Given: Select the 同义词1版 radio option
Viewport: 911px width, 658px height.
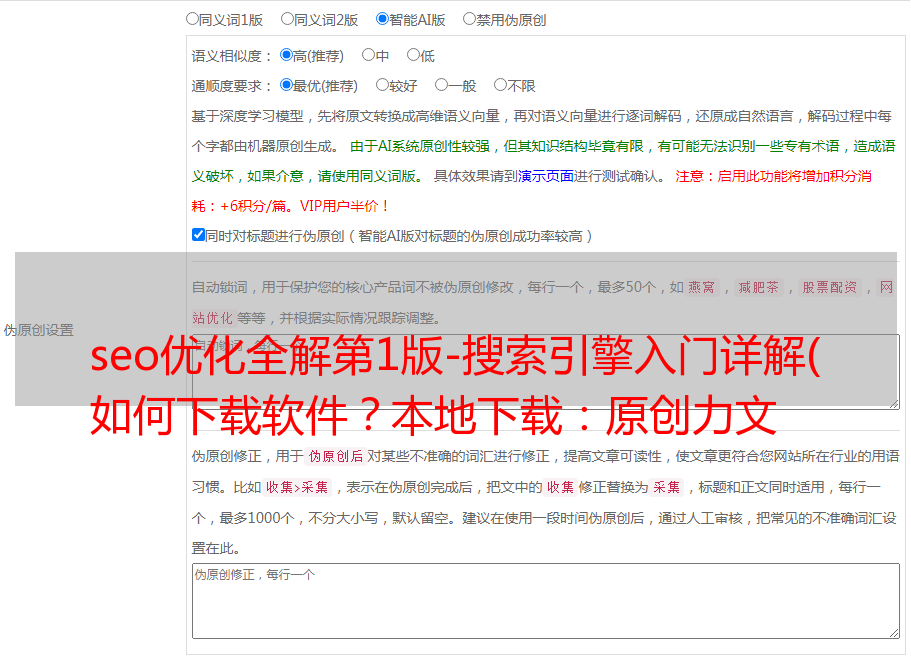Looking at the screenshot, I should point(192,19).
